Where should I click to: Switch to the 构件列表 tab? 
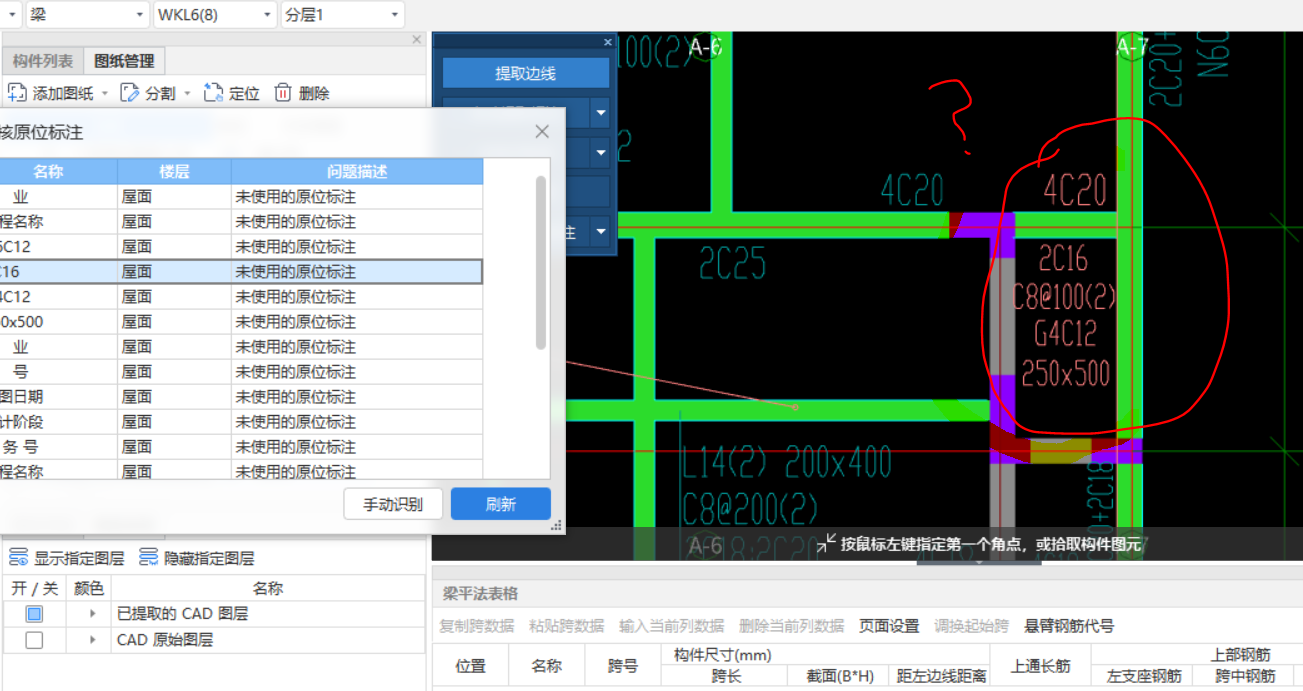pyautogui.click(x=43, y=61)
